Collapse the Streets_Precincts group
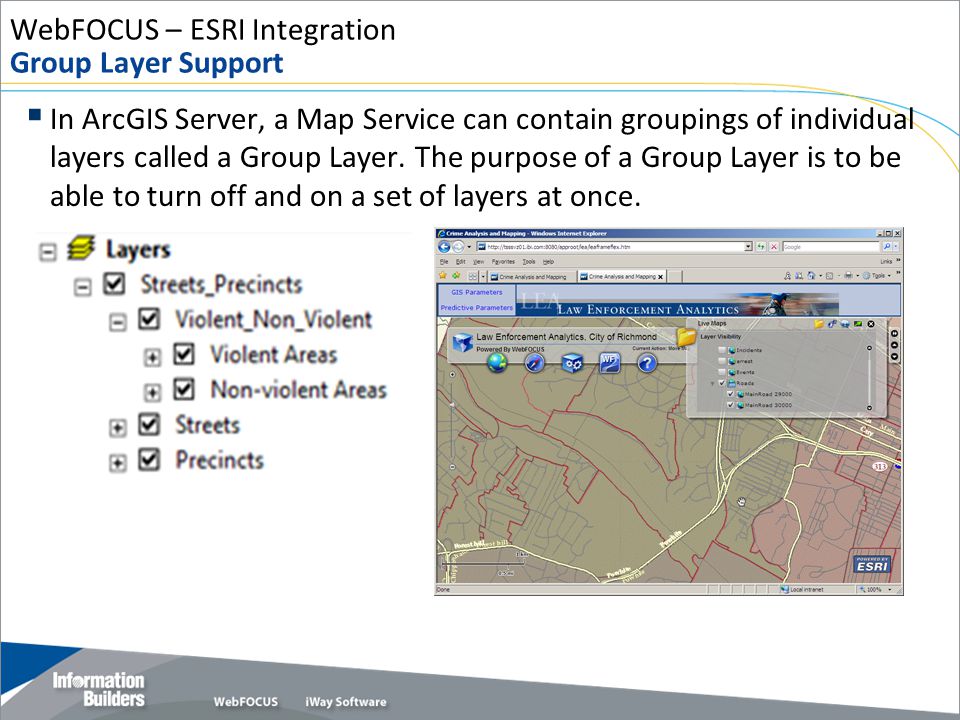 [82, 287]
